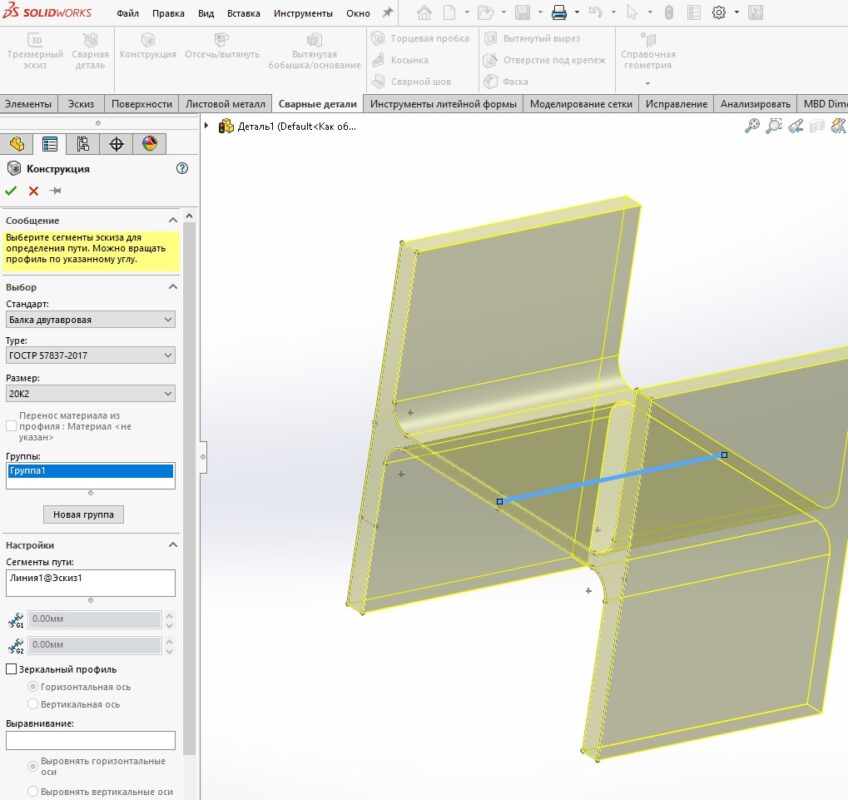Open the Размер dropdown showing 20К2

coord(90,393)
